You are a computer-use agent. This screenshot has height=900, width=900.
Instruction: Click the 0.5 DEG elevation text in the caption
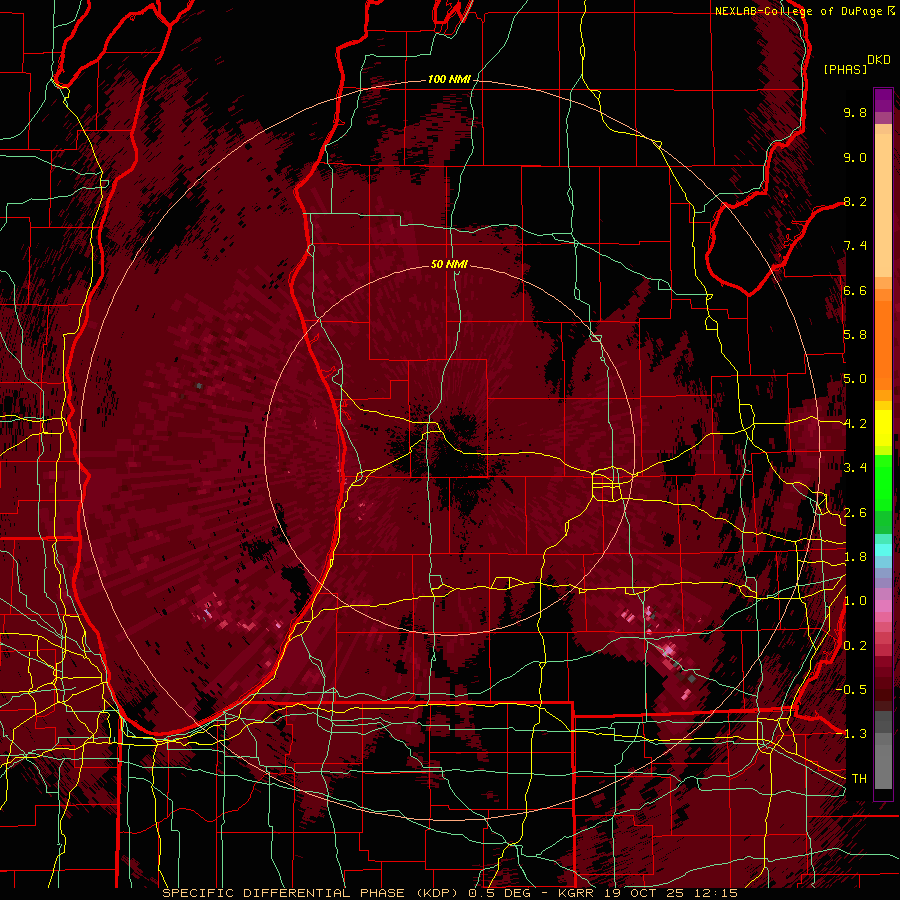(501, 893)
